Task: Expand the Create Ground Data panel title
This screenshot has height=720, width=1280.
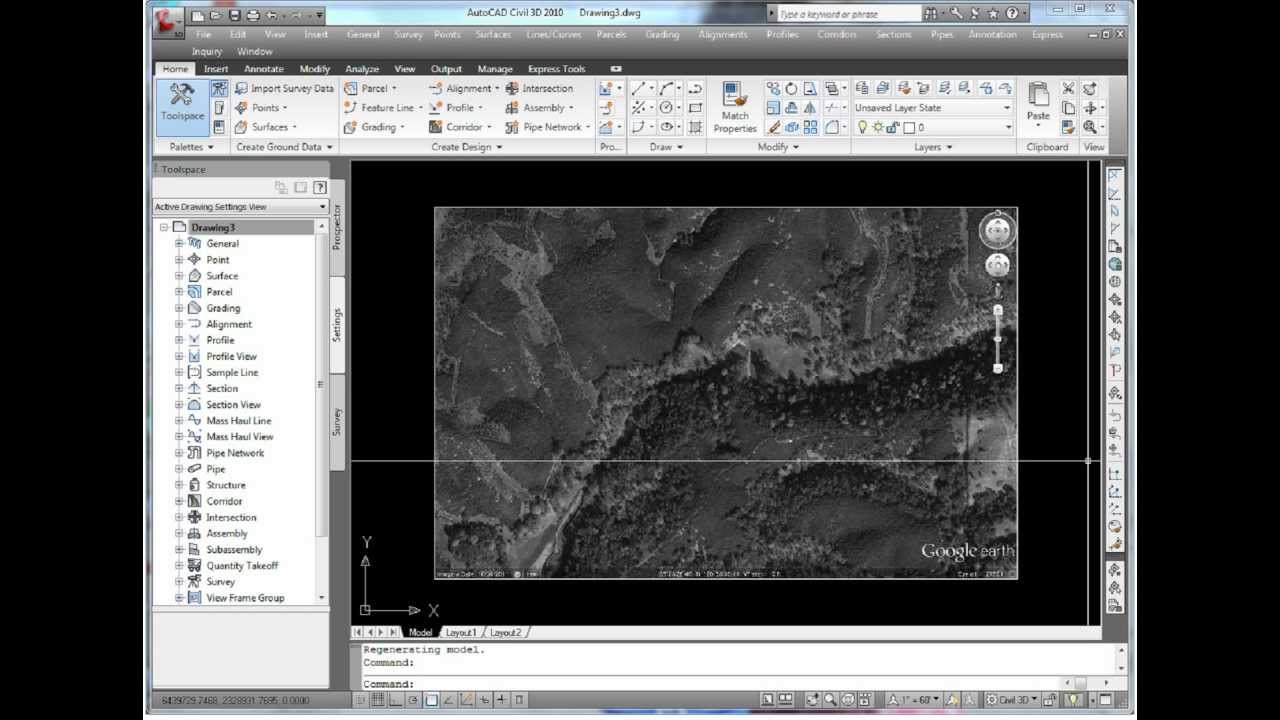Action: [283, 147]
